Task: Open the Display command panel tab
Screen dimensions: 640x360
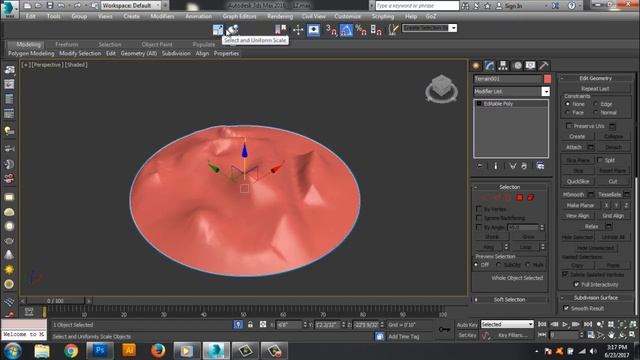Action: (x=530, y=66)
